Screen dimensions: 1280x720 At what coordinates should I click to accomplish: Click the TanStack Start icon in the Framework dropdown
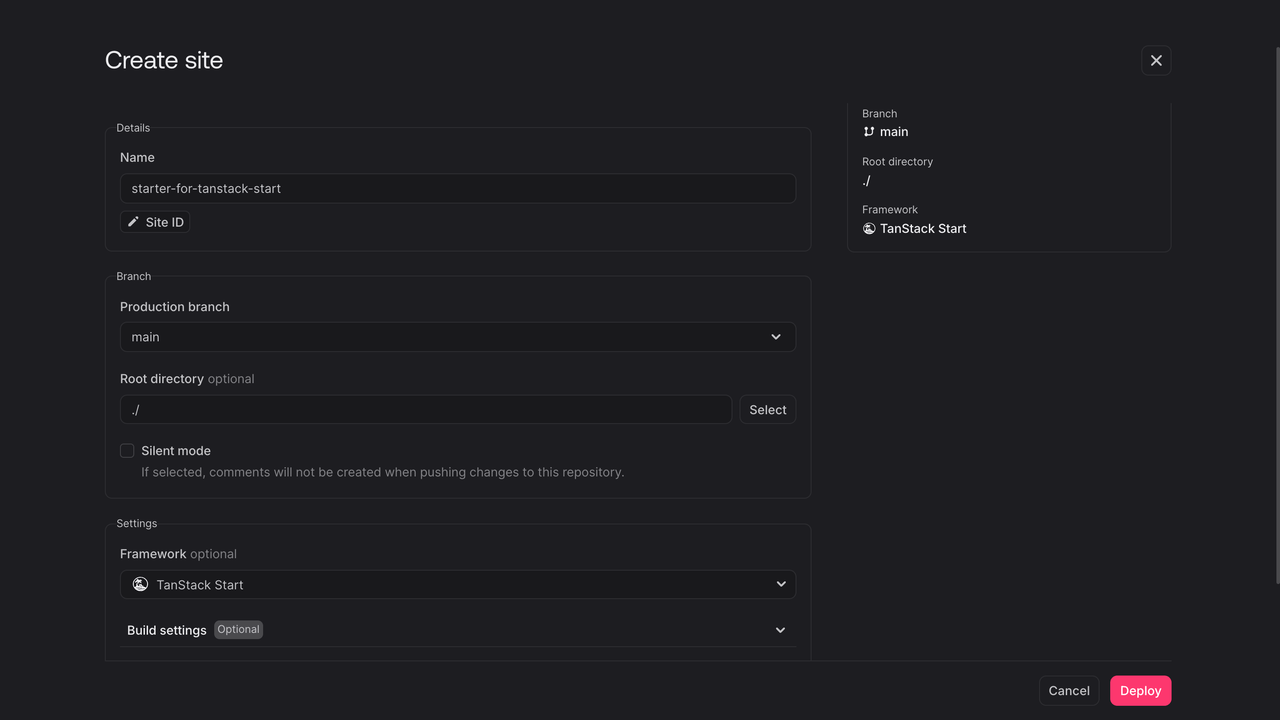140,584
